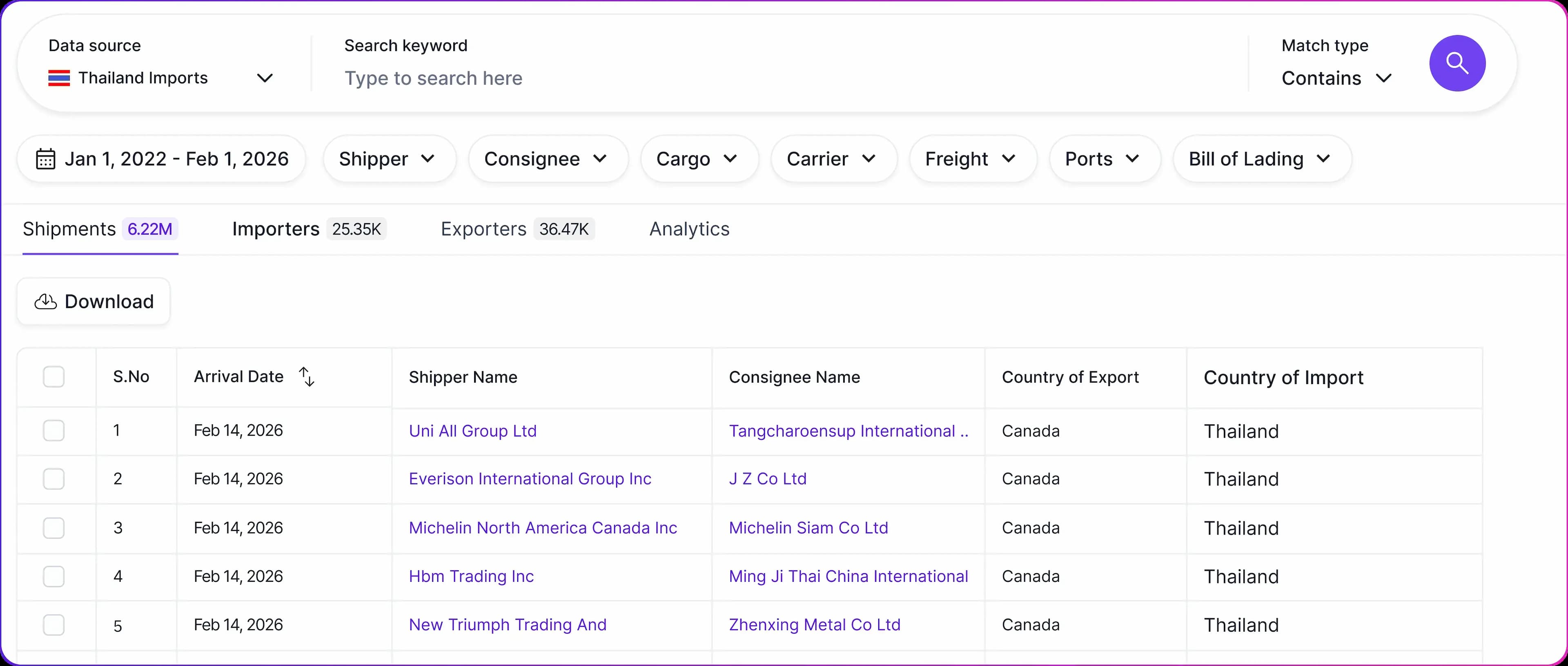Toggle the select-all header checkbox

[x=53, y=377]
